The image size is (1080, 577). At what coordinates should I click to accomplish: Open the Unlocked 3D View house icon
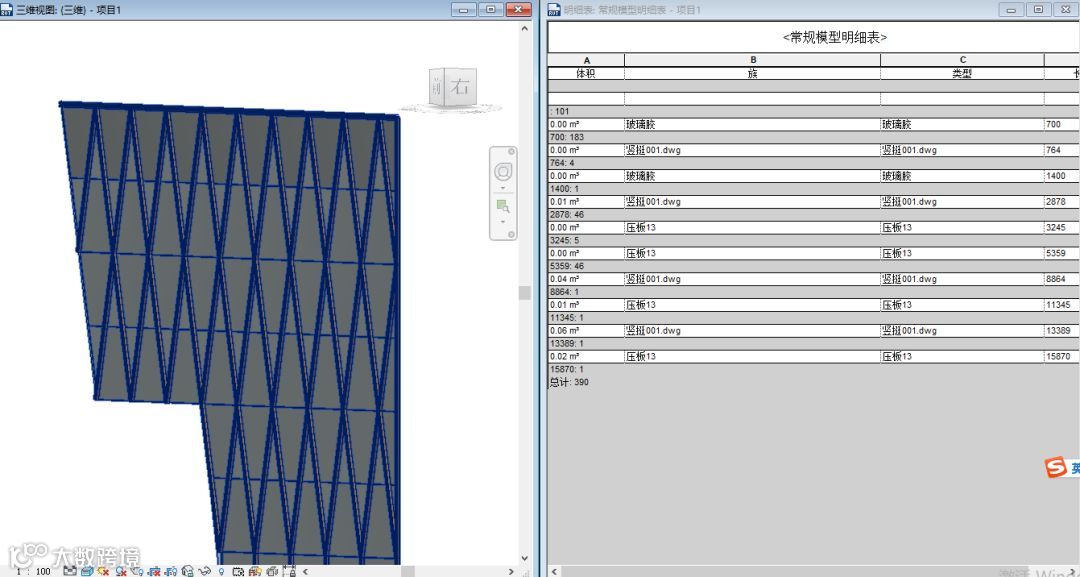pyautogui.click(x=187, y=571)
